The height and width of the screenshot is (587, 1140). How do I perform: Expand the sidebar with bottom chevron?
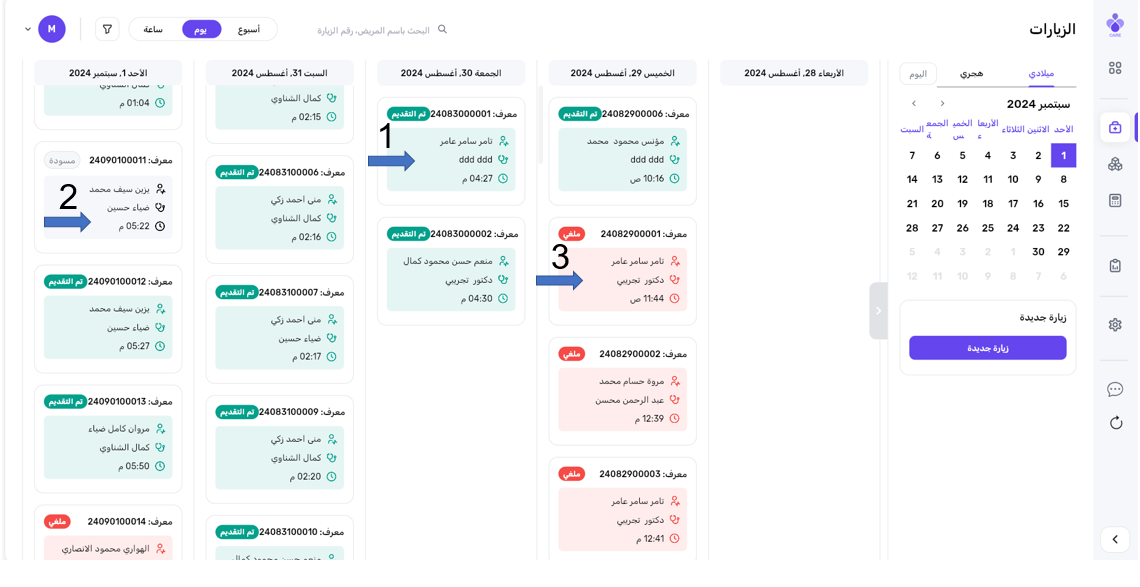point(1115,540)
